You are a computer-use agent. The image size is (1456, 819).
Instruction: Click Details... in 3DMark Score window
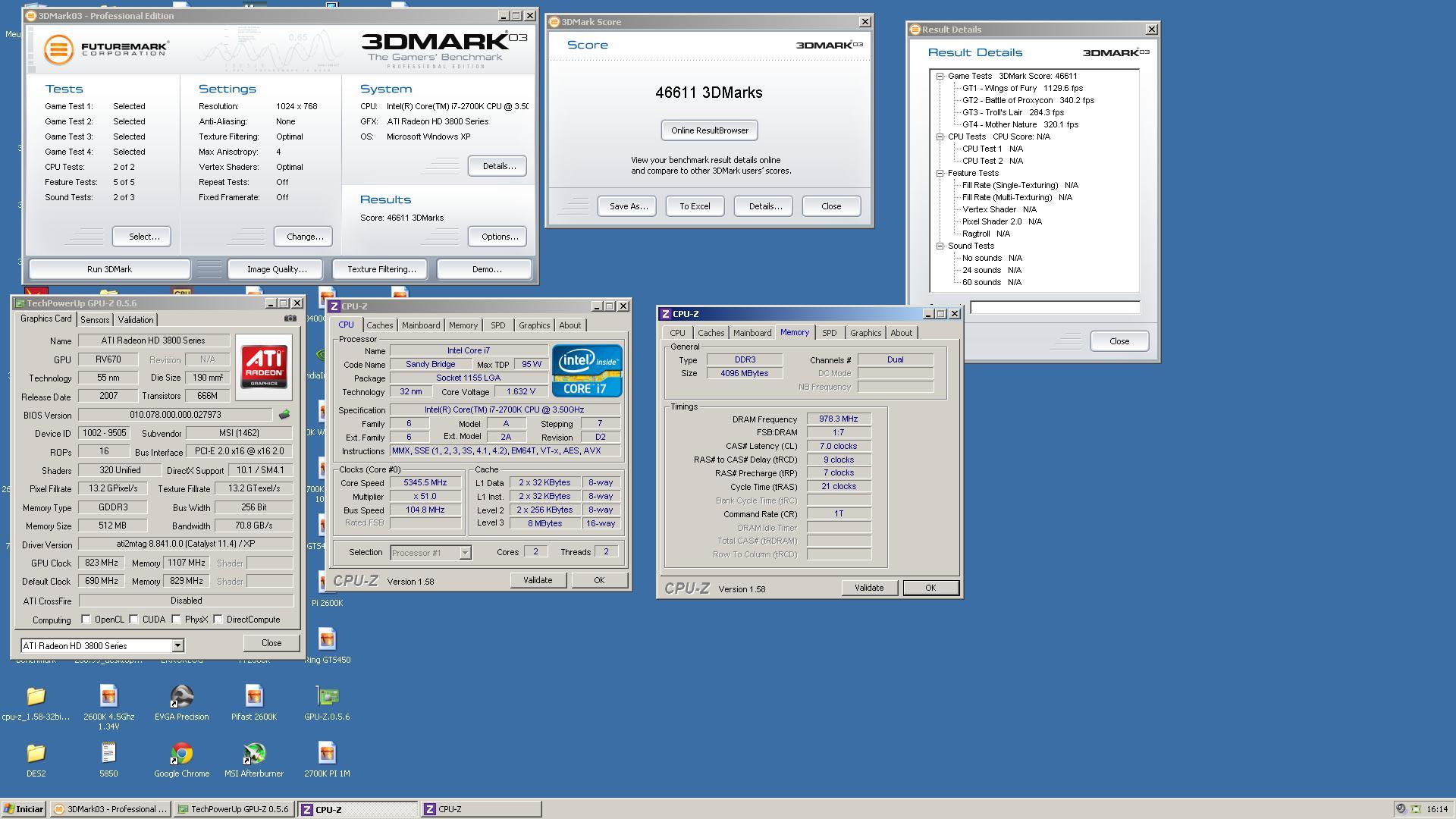pyautogui.click(x=765, y=206)
